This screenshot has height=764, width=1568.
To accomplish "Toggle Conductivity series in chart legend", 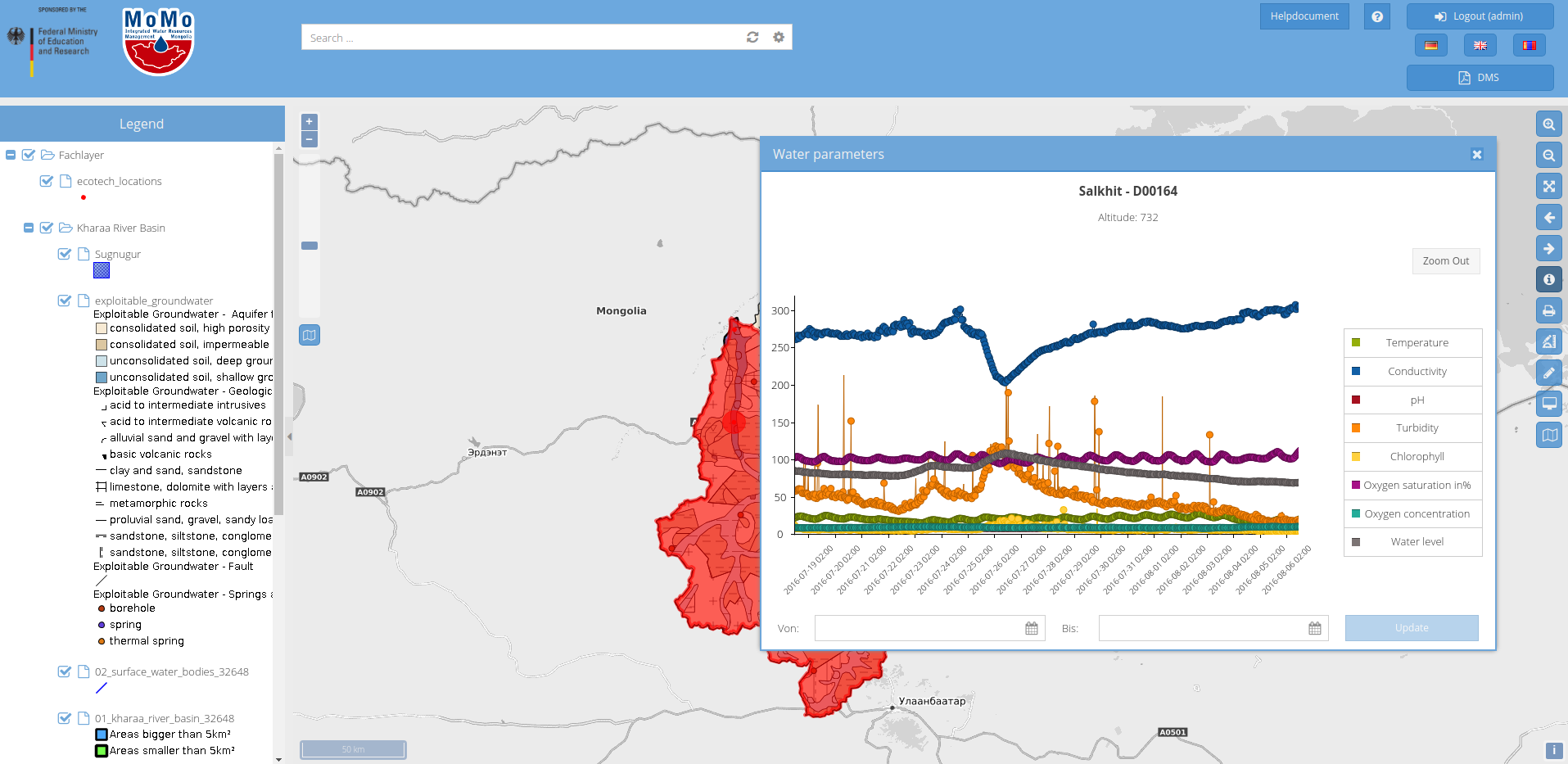I will click(1413, 371).
